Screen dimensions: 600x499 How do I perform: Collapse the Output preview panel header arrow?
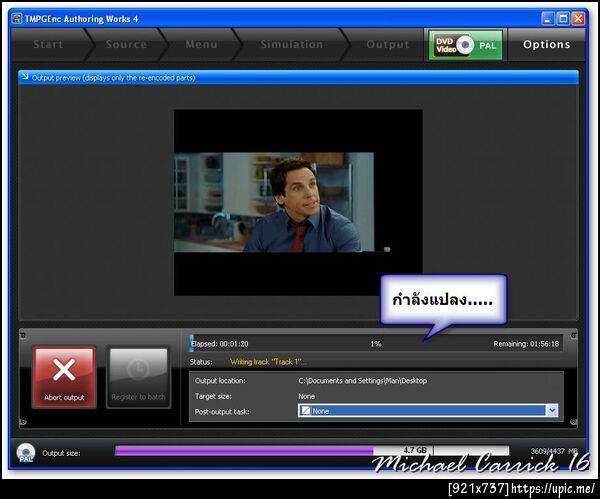pyautogui.click(x=25, y=77)
